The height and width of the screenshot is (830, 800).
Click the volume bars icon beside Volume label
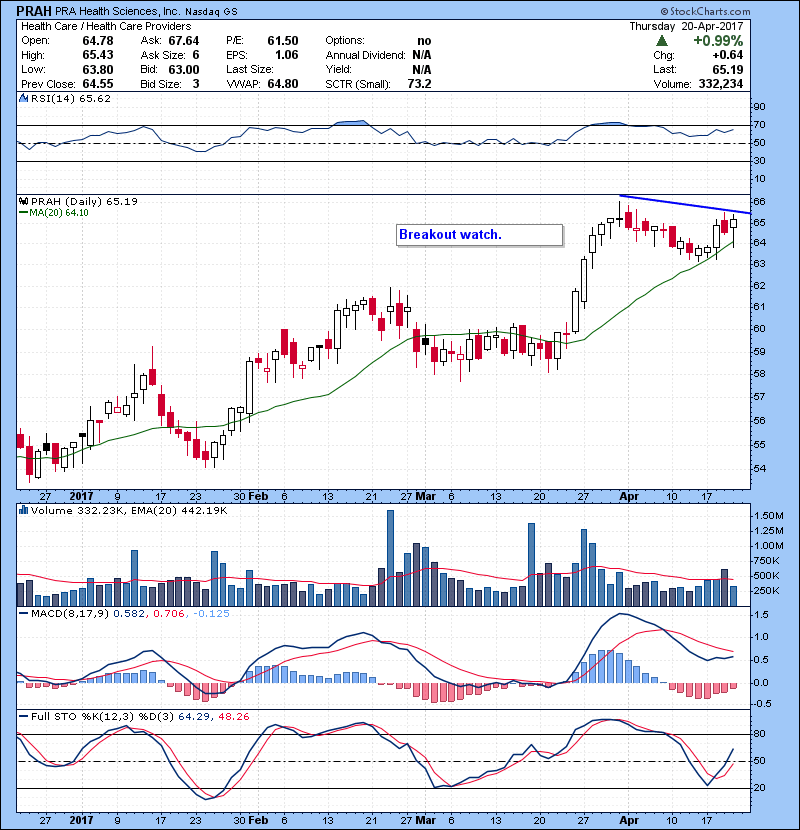click(x=23, y=510)
